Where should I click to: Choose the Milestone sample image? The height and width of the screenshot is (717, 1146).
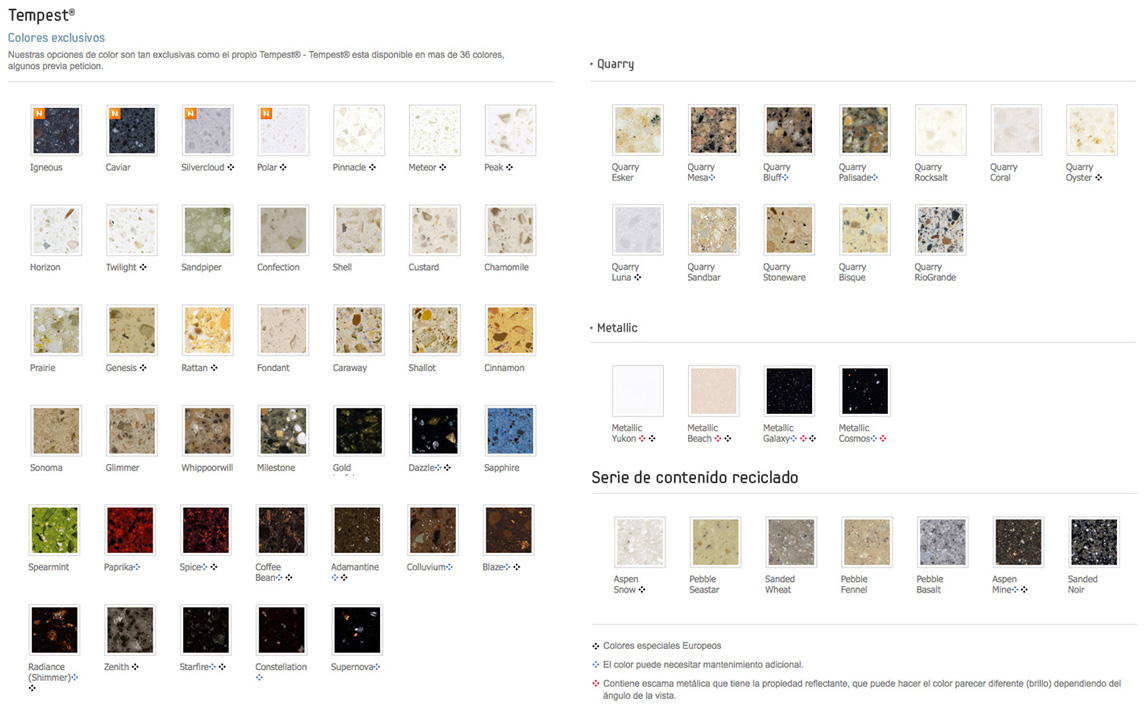[x=283, y=430]
